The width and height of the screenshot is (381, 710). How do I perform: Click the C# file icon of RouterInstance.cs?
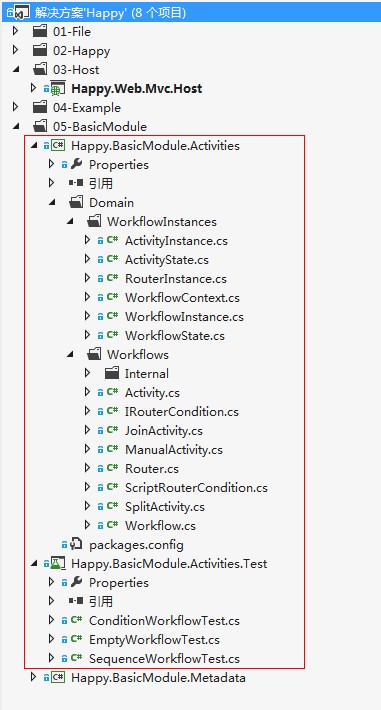tap(112, 278)
